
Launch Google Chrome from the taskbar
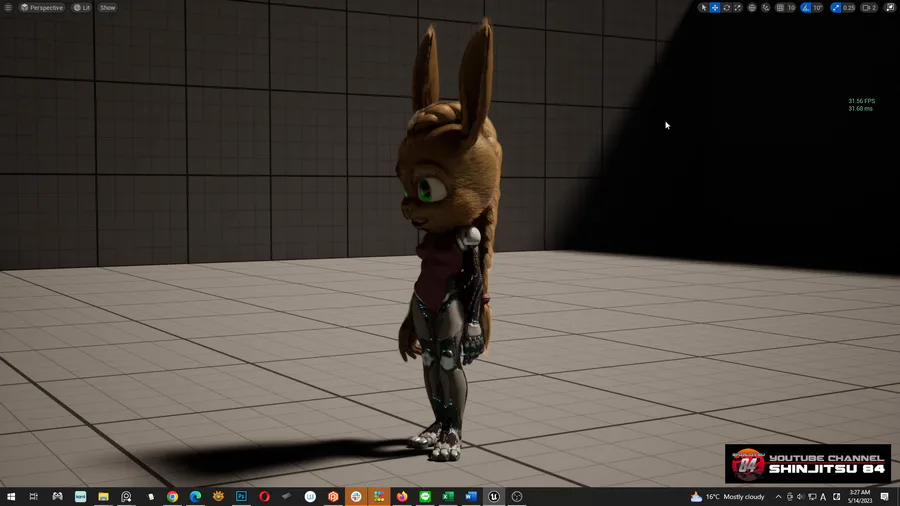(172, 497)
